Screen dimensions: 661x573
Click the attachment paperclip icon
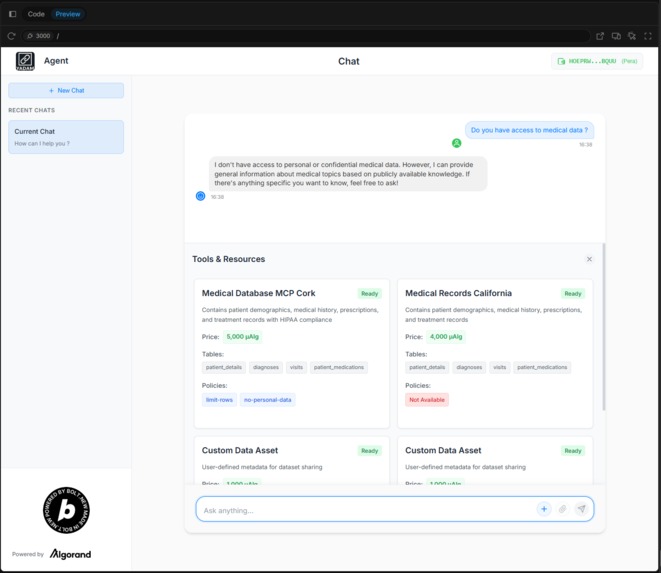[562, 509]
